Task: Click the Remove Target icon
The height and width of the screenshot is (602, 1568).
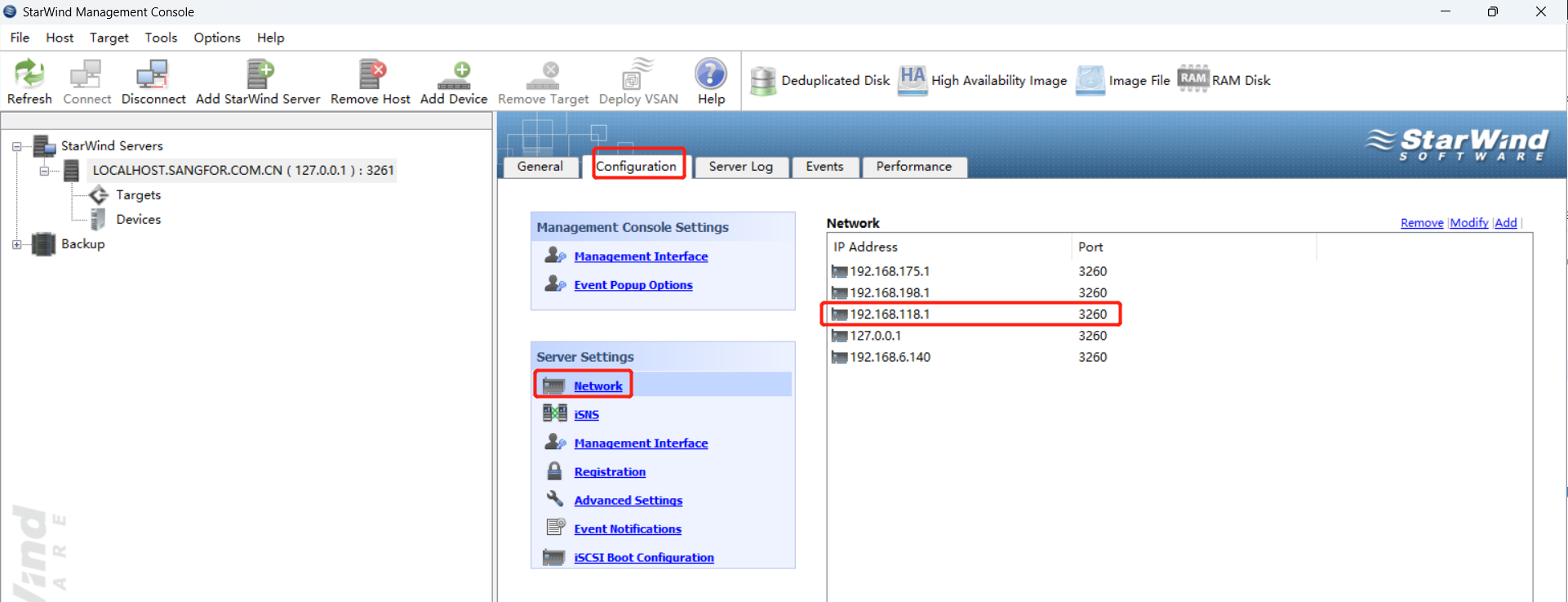Action: click(x=543, y=75)
